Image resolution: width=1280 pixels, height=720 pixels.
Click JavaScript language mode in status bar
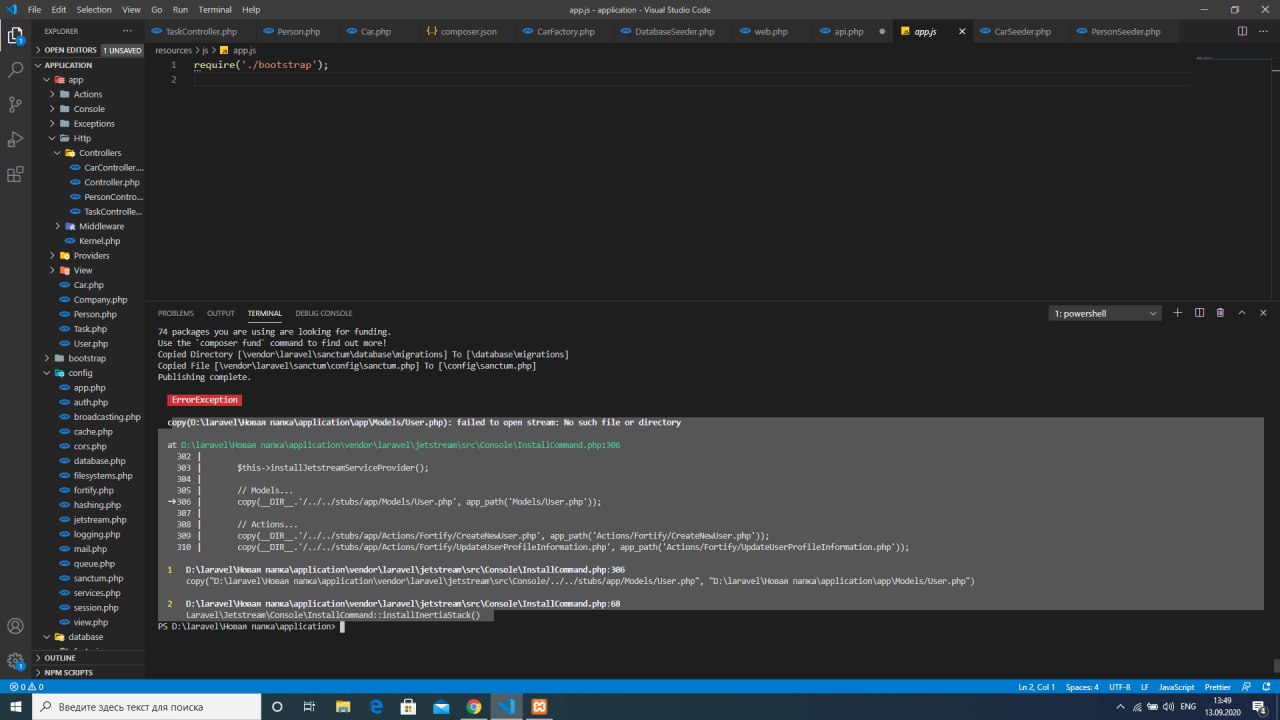point(1176,687)
